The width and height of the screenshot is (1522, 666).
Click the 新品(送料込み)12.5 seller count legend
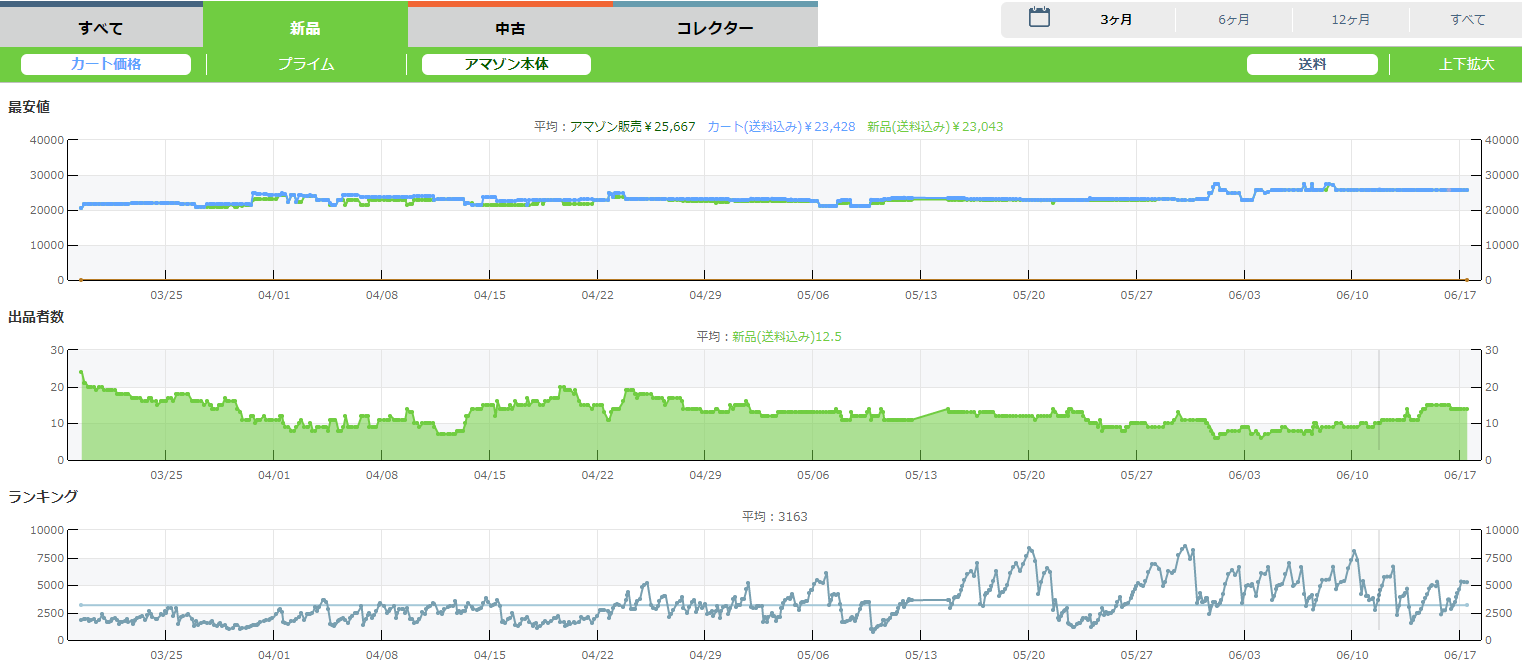[x=786, y=337]
